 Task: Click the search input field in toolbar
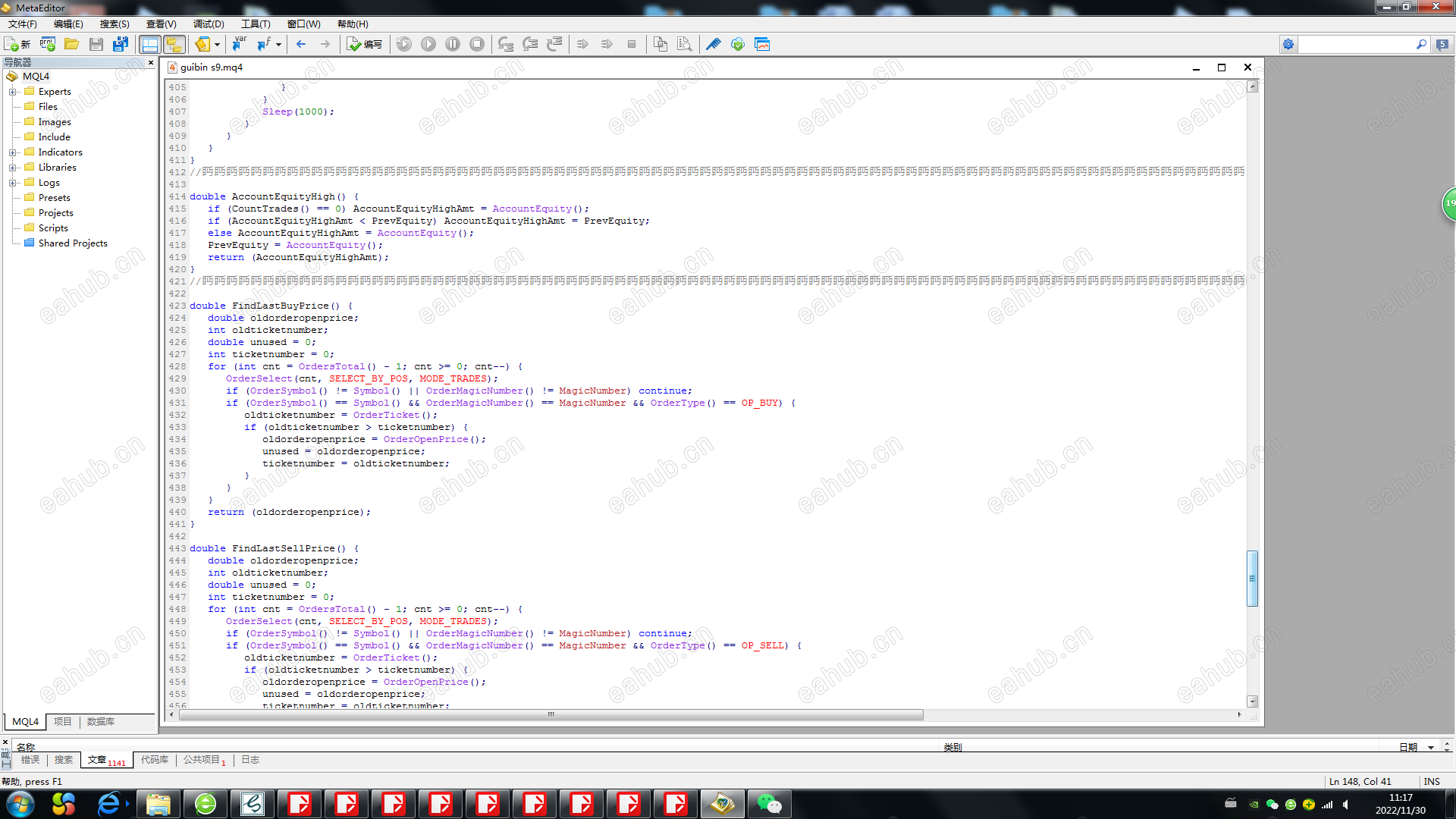[x=1355, y=44]
